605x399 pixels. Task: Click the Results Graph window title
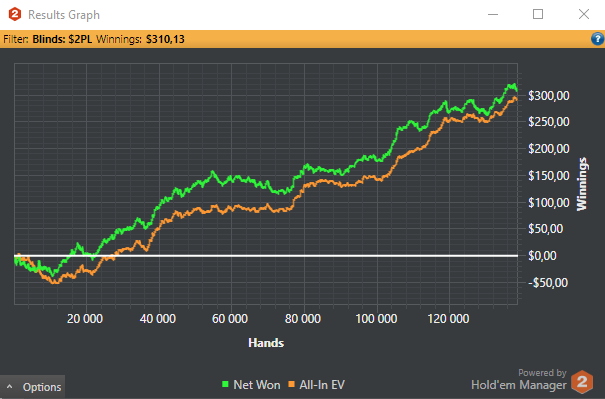tap(64, 15)
